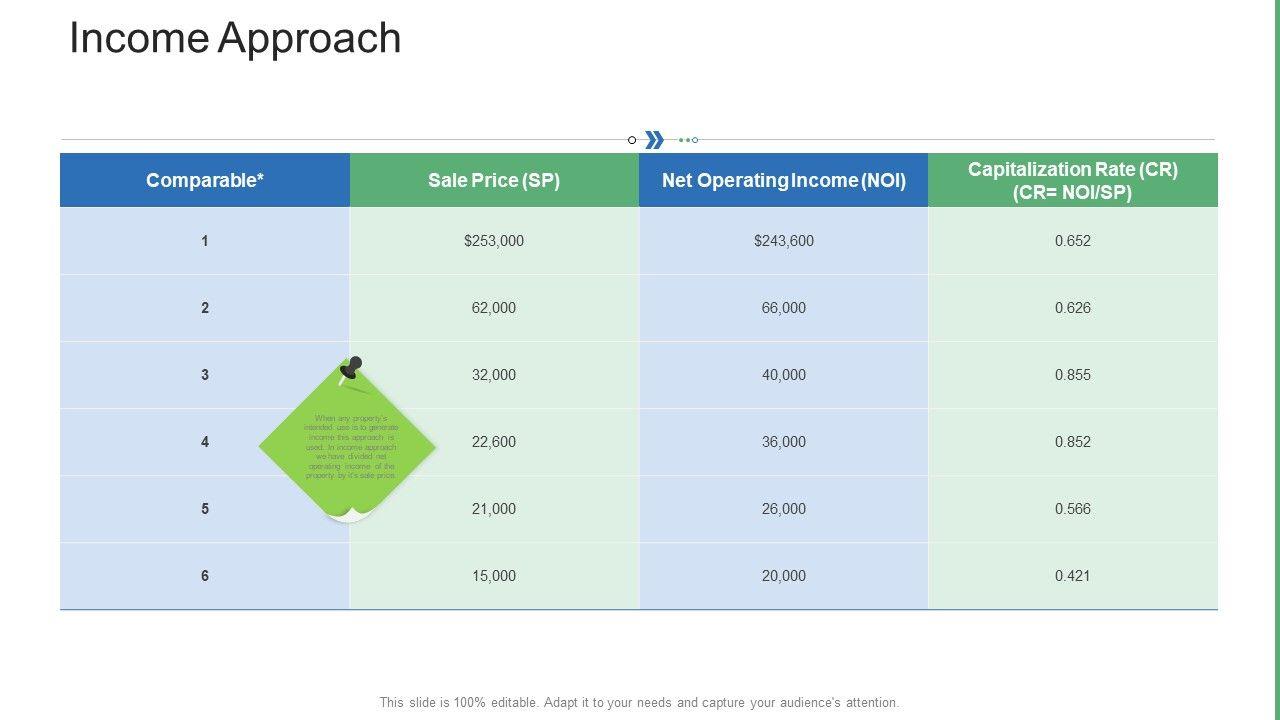This screenshot has height=720, width=1280.
Task: Click the green dots right of the chevron
Action: point(688,140)
